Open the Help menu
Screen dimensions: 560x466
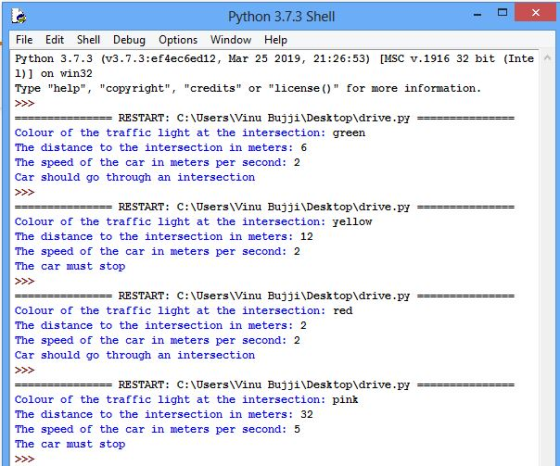tap(275, 40)
